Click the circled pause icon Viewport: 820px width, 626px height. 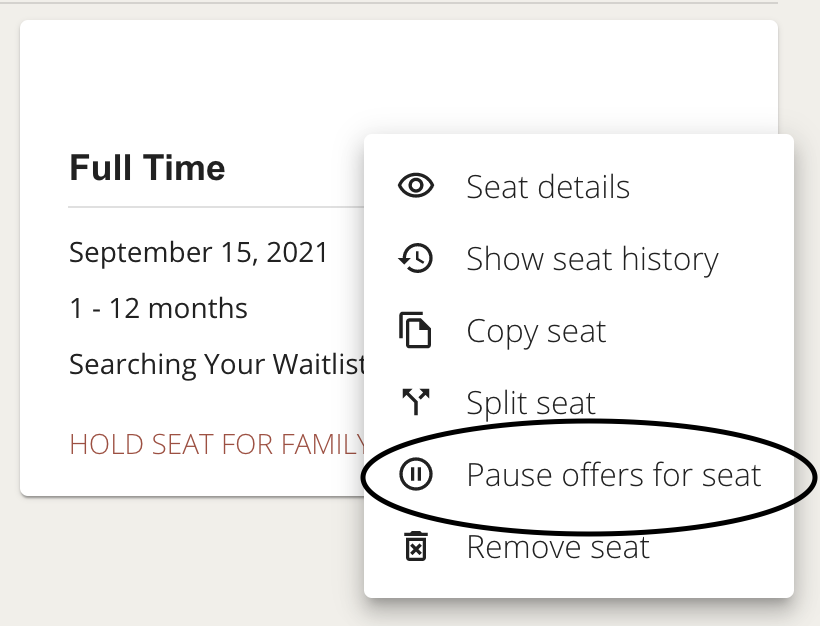tap(416, 474)
